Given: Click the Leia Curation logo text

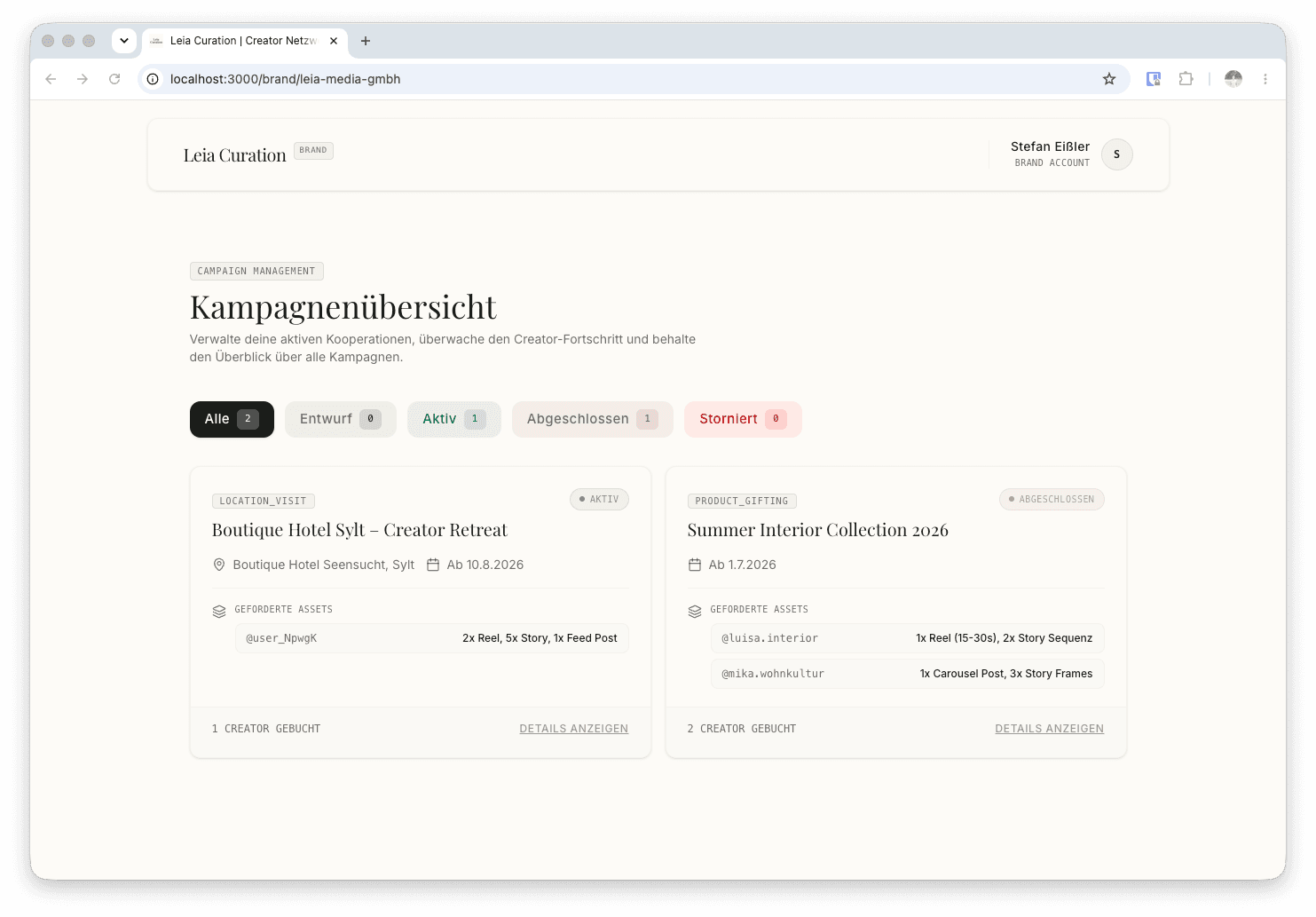Looking at the screenshot, I should tap(234, 155).
